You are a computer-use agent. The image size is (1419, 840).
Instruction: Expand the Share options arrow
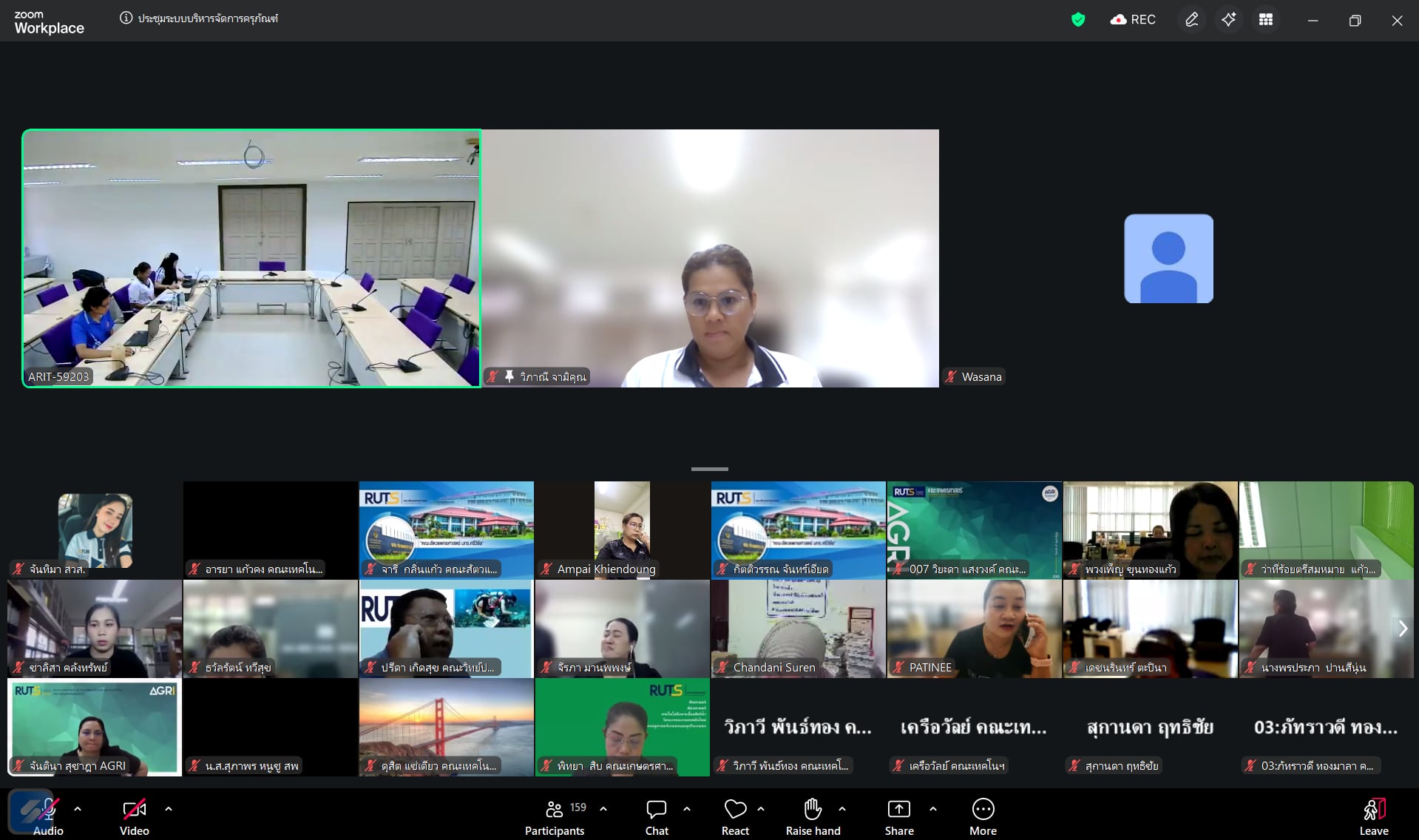pos(933,809)
